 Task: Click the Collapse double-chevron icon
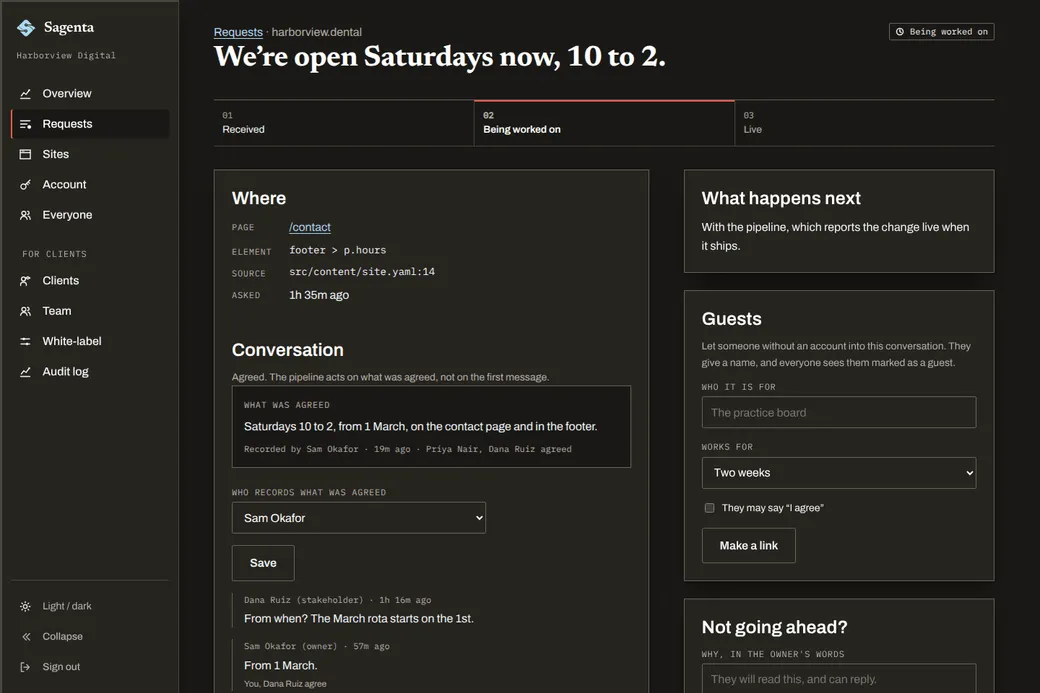coord(25,637)
